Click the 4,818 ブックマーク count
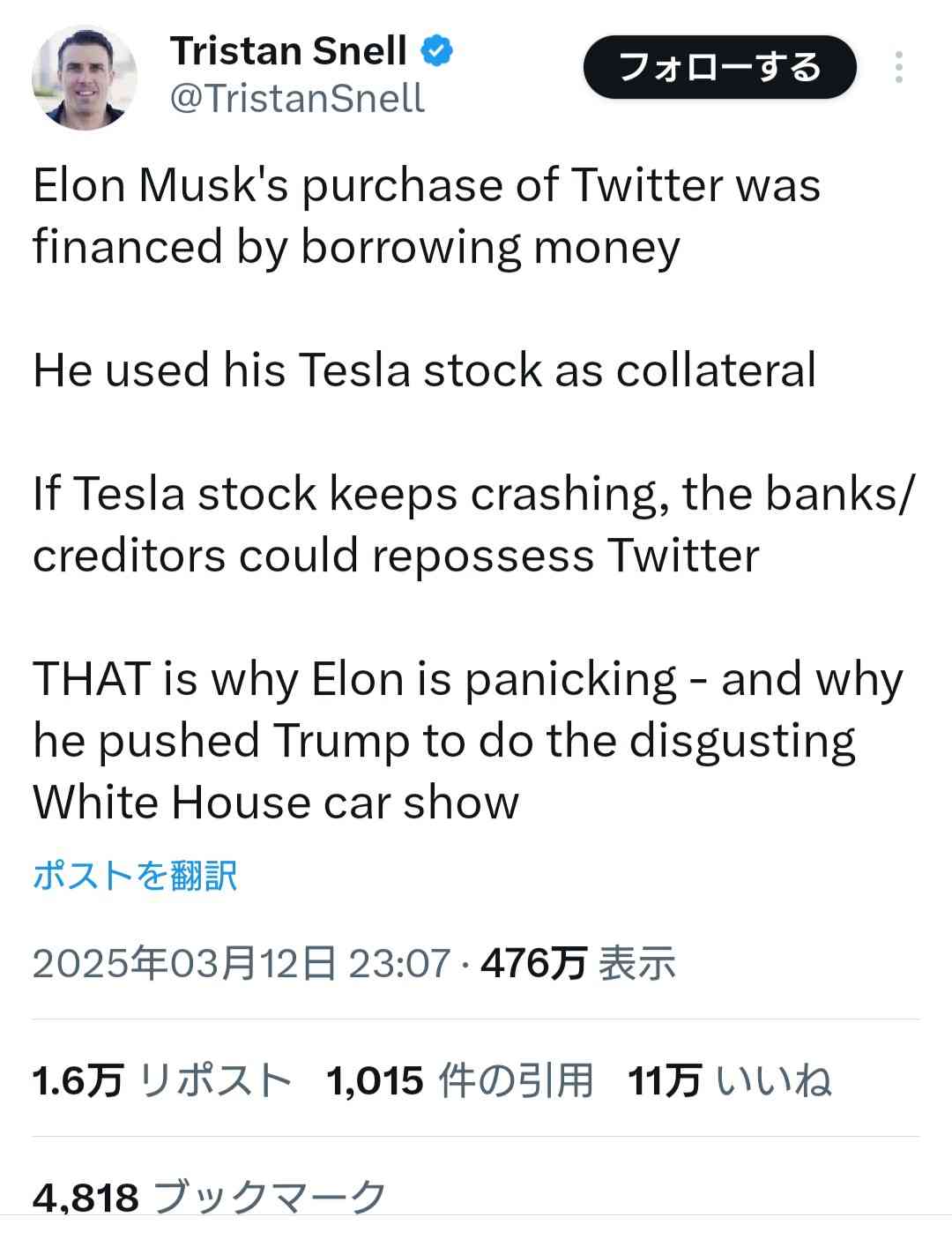This screenshot has width=952, height=1247. 210,1198
